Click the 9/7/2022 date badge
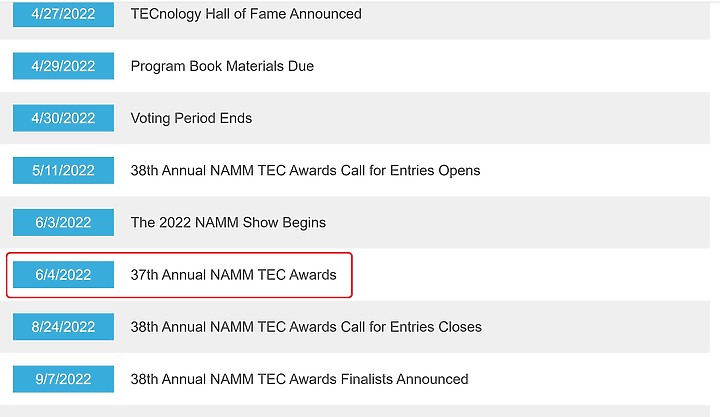This screenshot has width=720, height=417. click(x=63, y=379)
